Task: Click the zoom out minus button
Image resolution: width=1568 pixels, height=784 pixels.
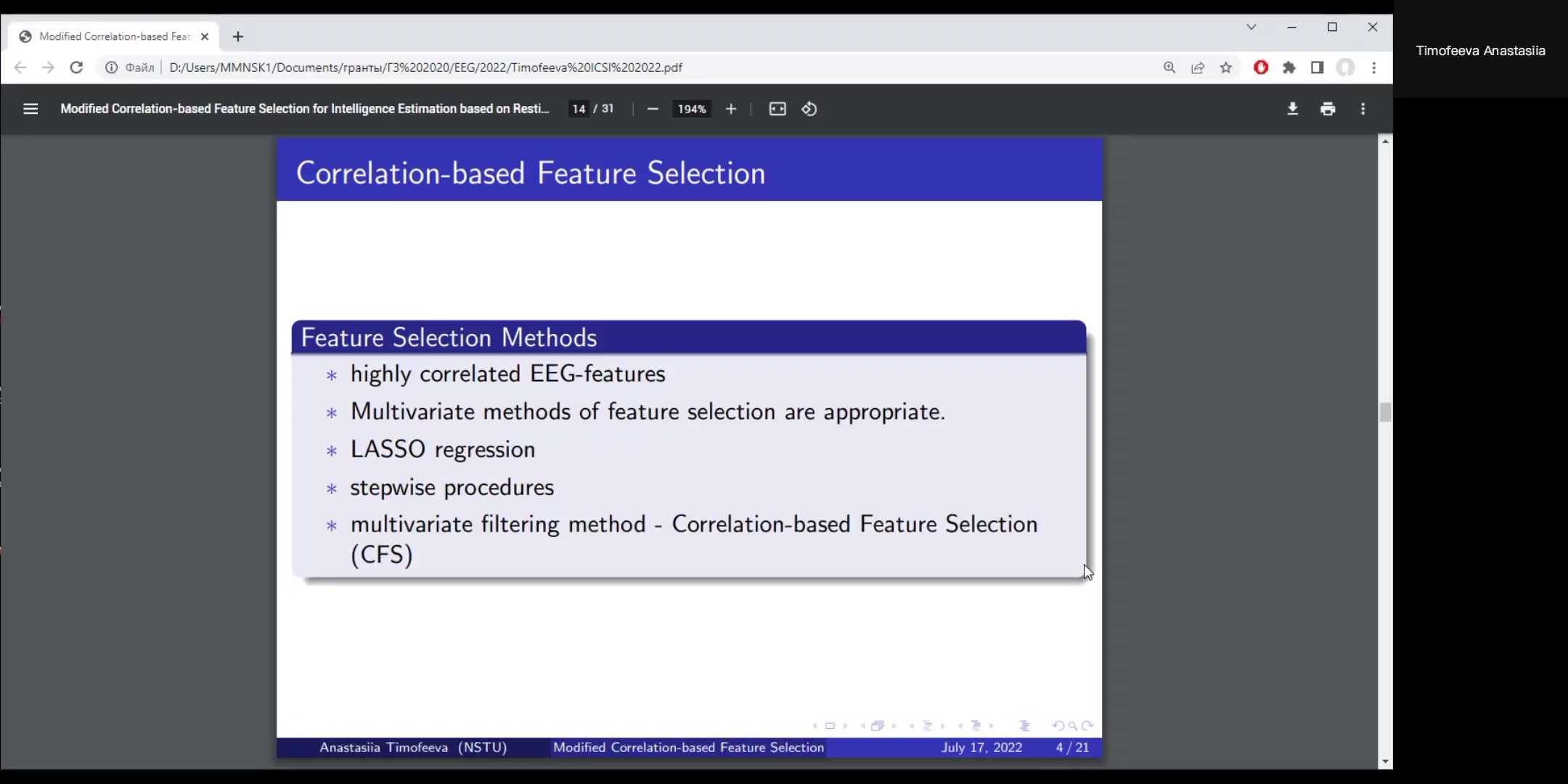Action: (x=653, y=109)
